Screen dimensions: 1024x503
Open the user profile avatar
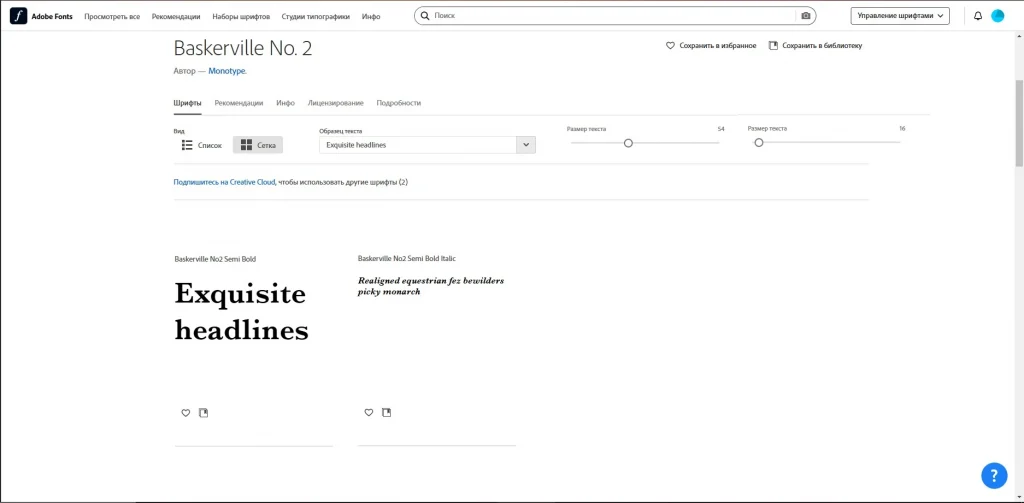[x=997, y=16]
